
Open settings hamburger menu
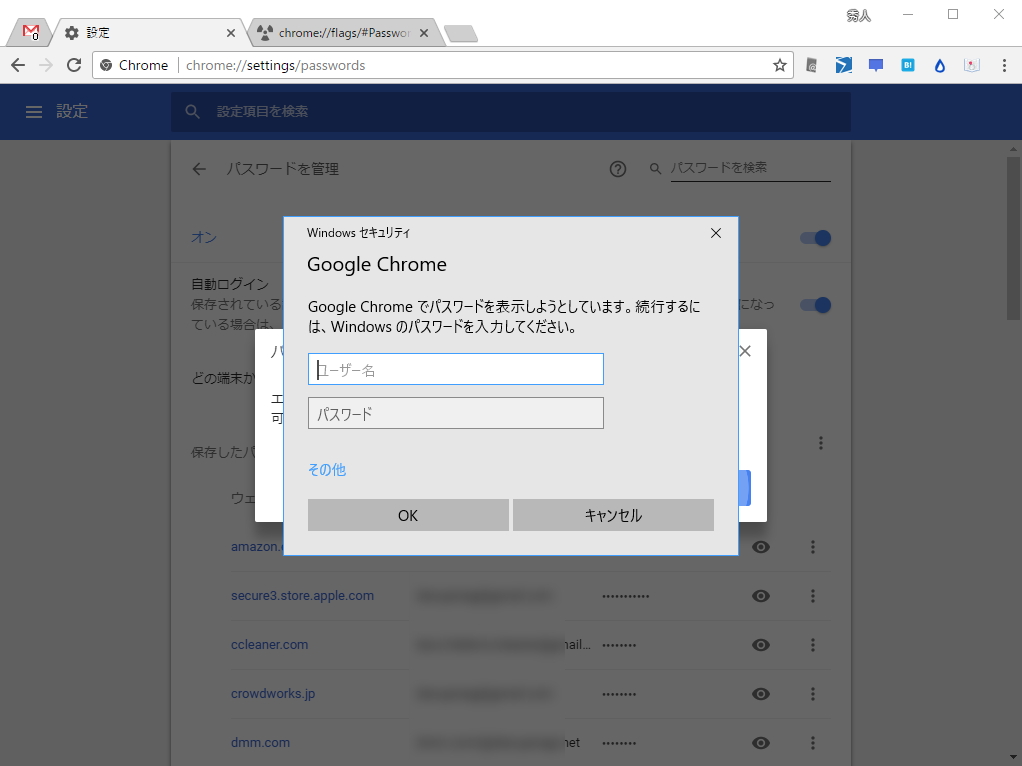34,112
